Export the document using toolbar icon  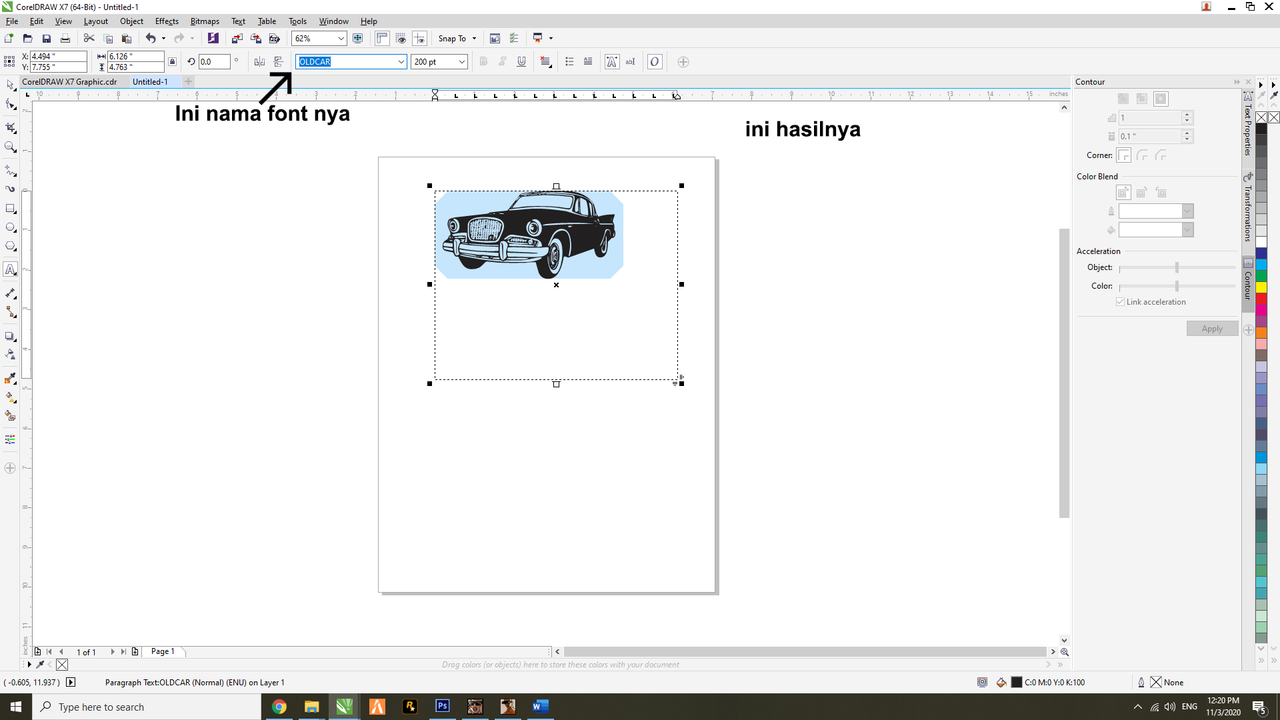pyautogui.click(x=256, y=38)
